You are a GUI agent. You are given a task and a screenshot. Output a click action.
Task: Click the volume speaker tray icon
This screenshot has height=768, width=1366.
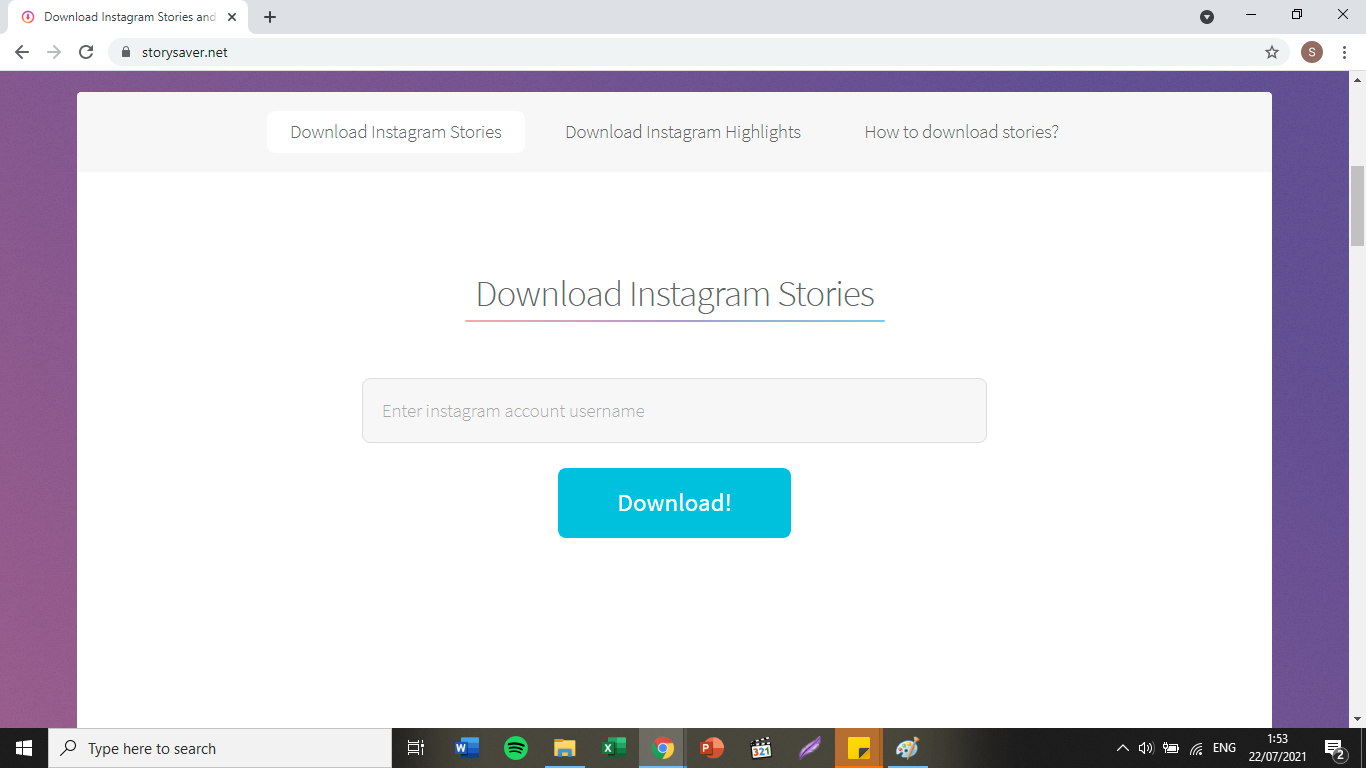pyautogui.click(x=1146, y=748)
